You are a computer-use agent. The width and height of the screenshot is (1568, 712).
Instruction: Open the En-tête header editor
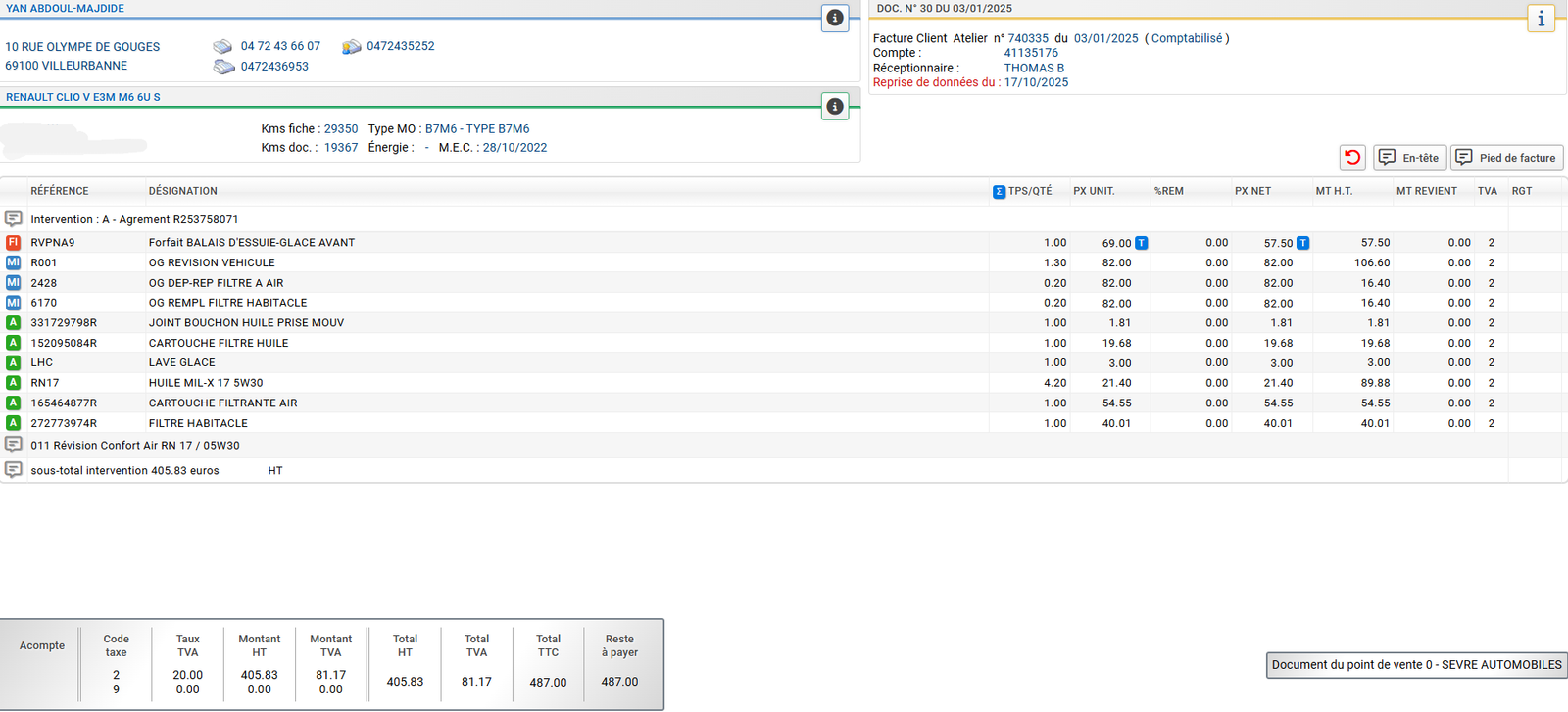click(1409, 158)
